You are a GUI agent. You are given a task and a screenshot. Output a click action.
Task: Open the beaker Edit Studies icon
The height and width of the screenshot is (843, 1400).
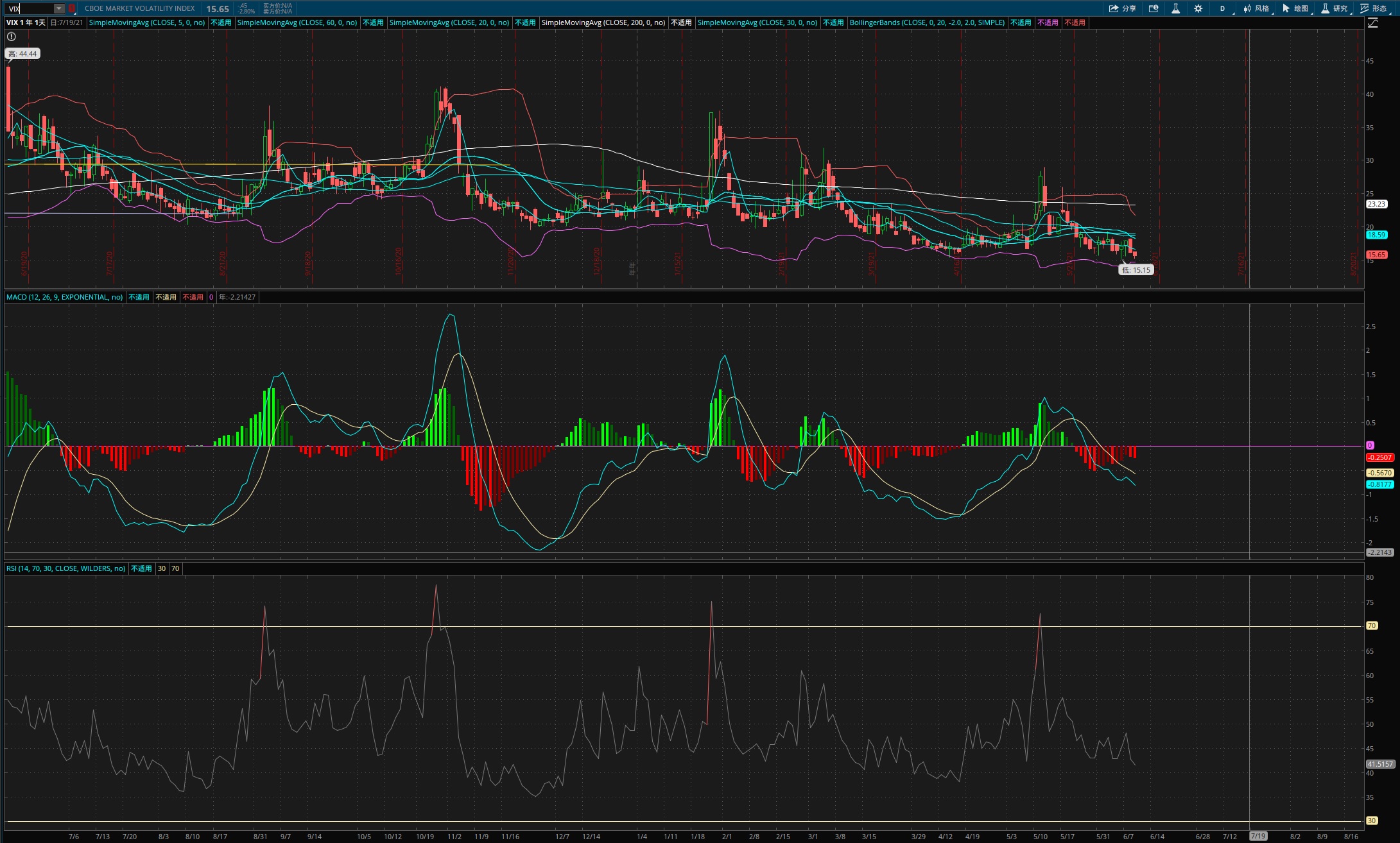pos(1175,8)
